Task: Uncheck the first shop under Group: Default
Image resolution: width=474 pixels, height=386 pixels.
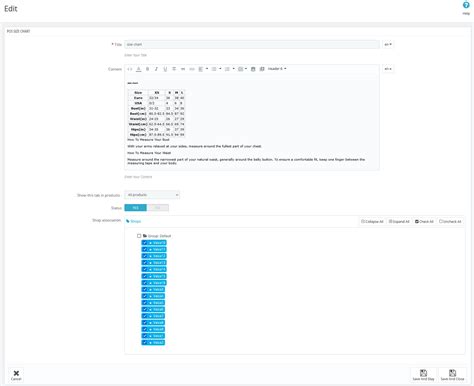Action: click(x=145, y=243)
